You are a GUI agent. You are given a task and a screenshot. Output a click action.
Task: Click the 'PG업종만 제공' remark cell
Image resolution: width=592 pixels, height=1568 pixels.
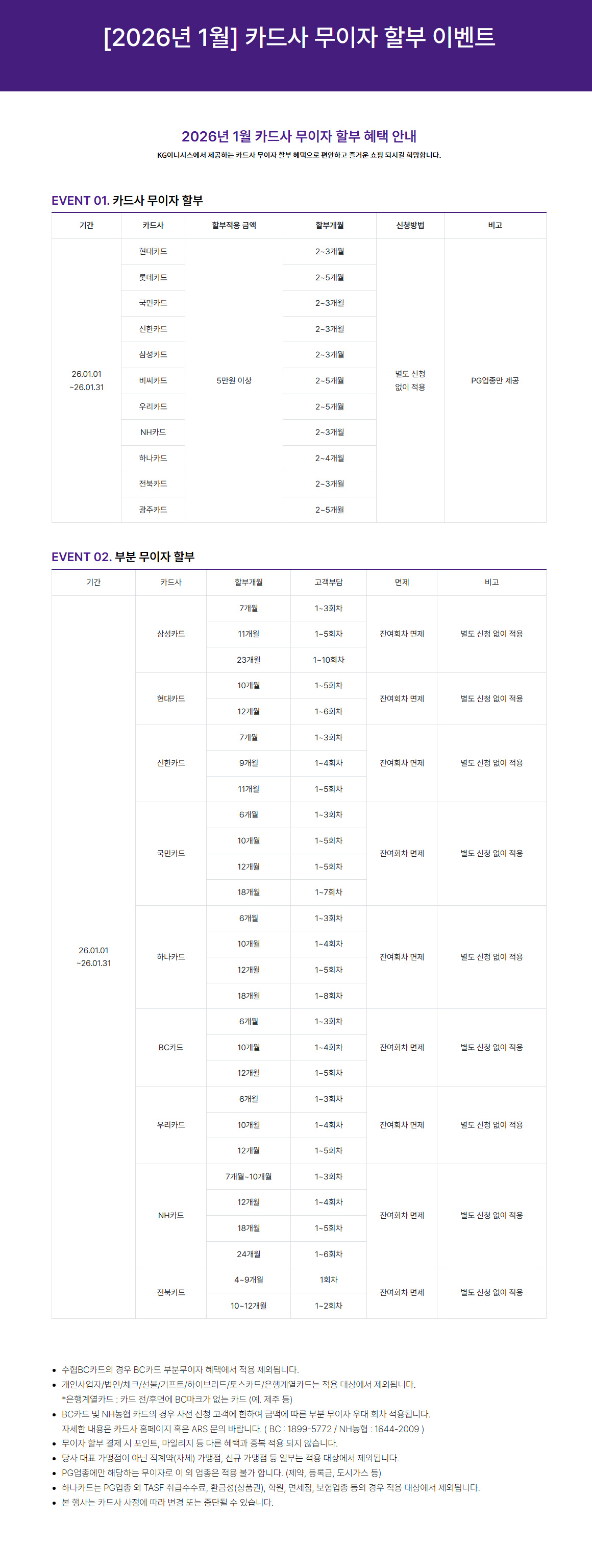495,380
